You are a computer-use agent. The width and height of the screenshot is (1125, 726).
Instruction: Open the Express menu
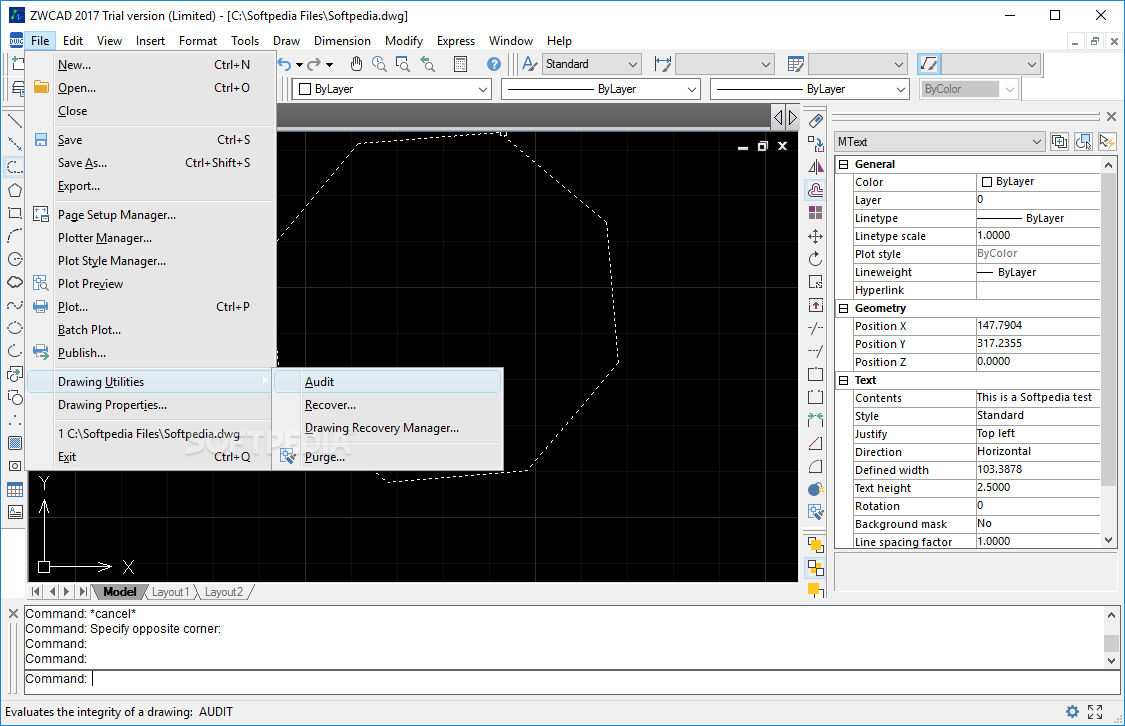click(456, 41)
